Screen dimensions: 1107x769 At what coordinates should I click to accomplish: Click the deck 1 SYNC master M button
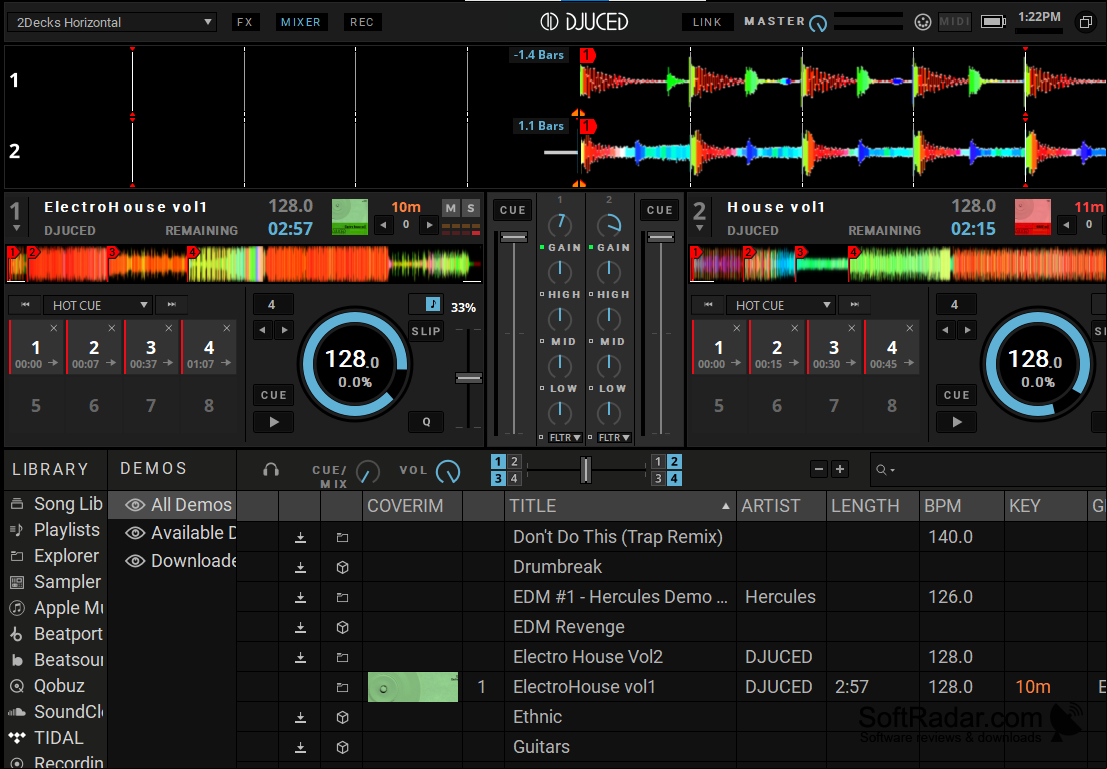click(x=450, y=208)
